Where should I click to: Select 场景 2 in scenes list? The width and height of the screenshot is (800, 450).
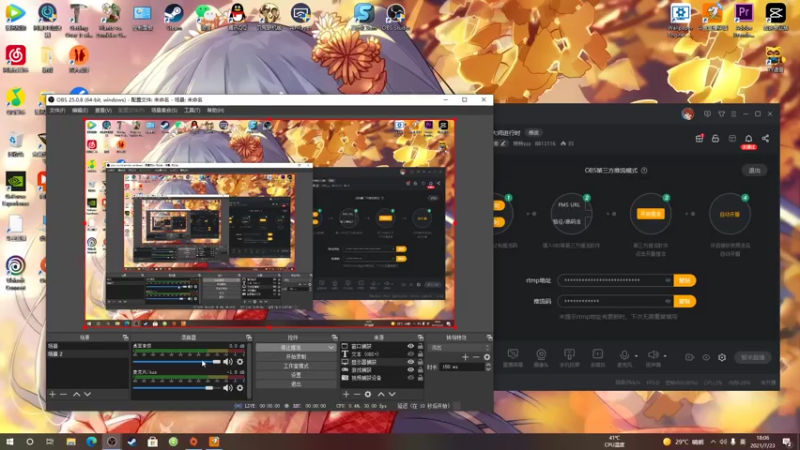click(x=87, y=354)
